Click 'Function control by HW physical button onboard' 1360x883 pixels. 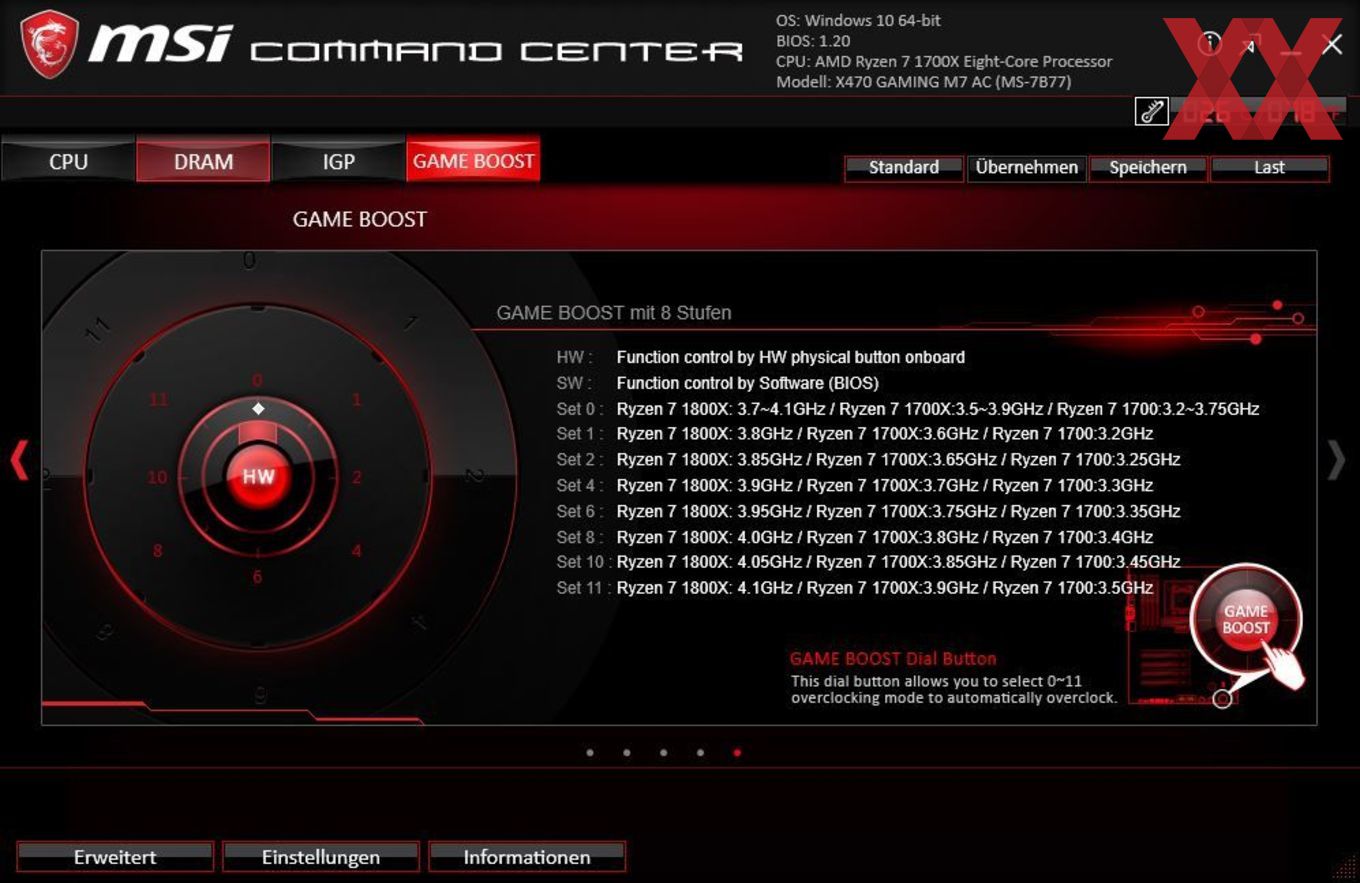pos(791,357)
